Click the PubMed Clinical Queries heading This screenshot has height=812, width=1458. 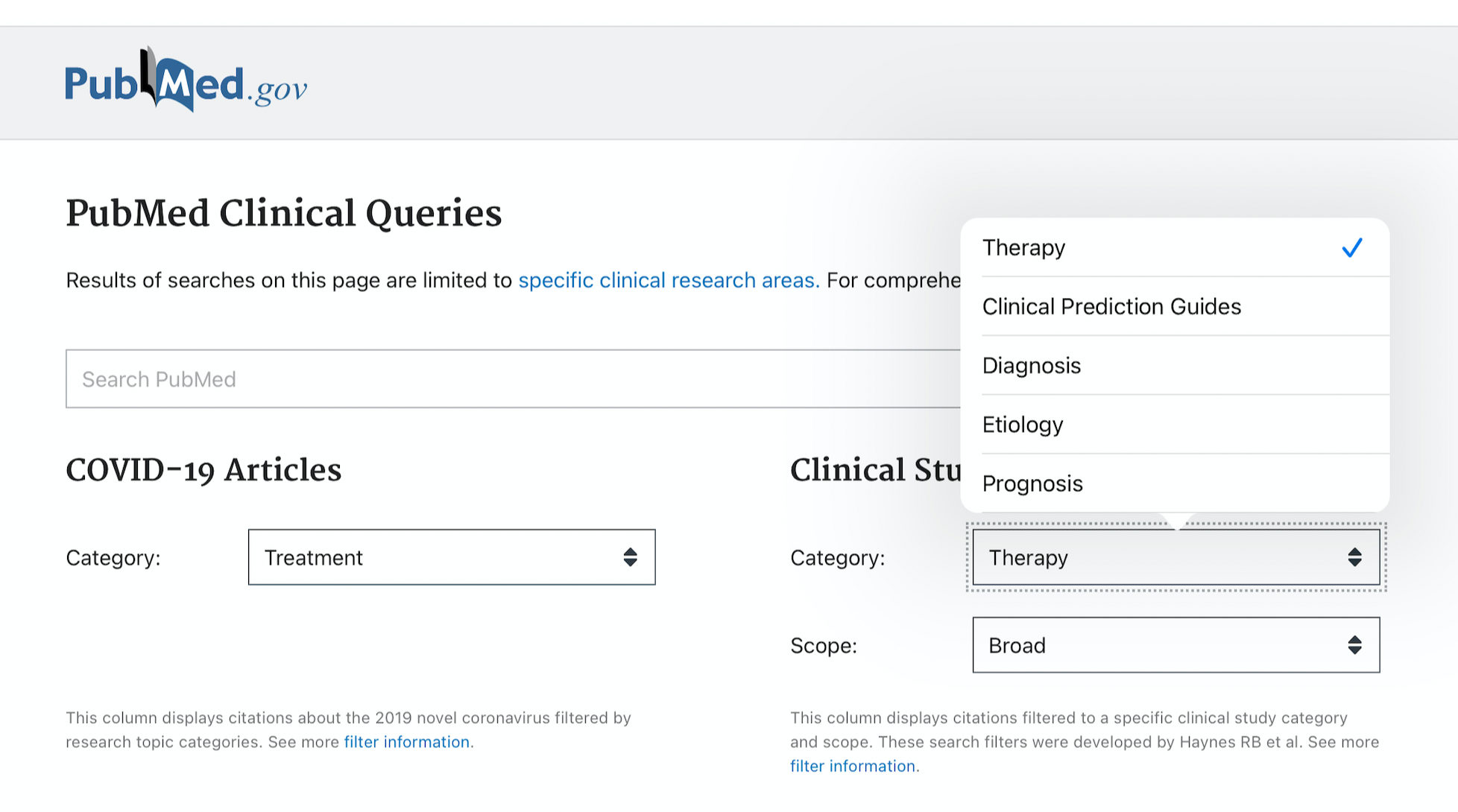(284, 213)
